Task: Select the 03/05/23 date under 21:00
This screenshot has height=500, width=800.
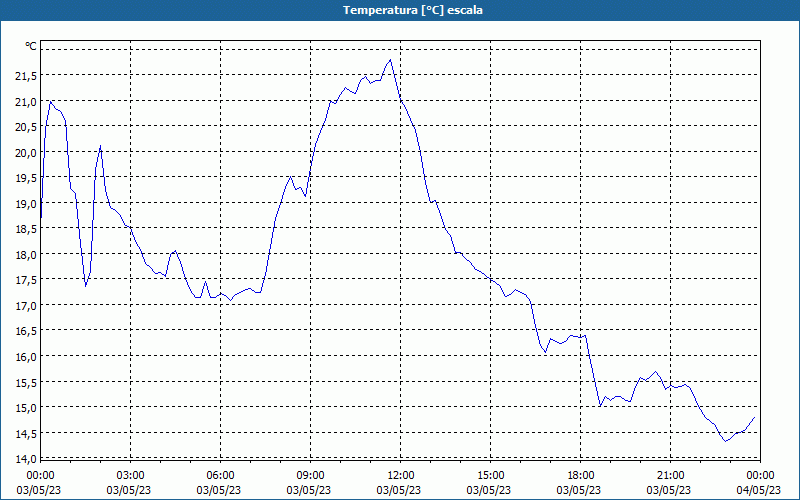Action: pos(669,490)
